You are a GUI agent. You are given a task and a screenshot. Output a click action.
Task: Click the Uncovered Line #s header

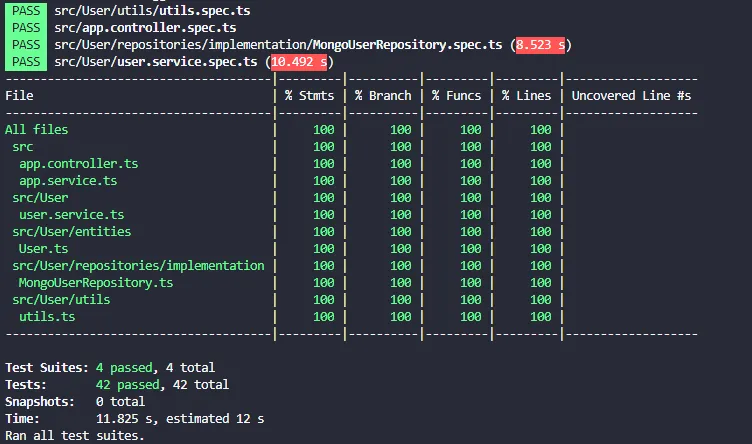631,95
